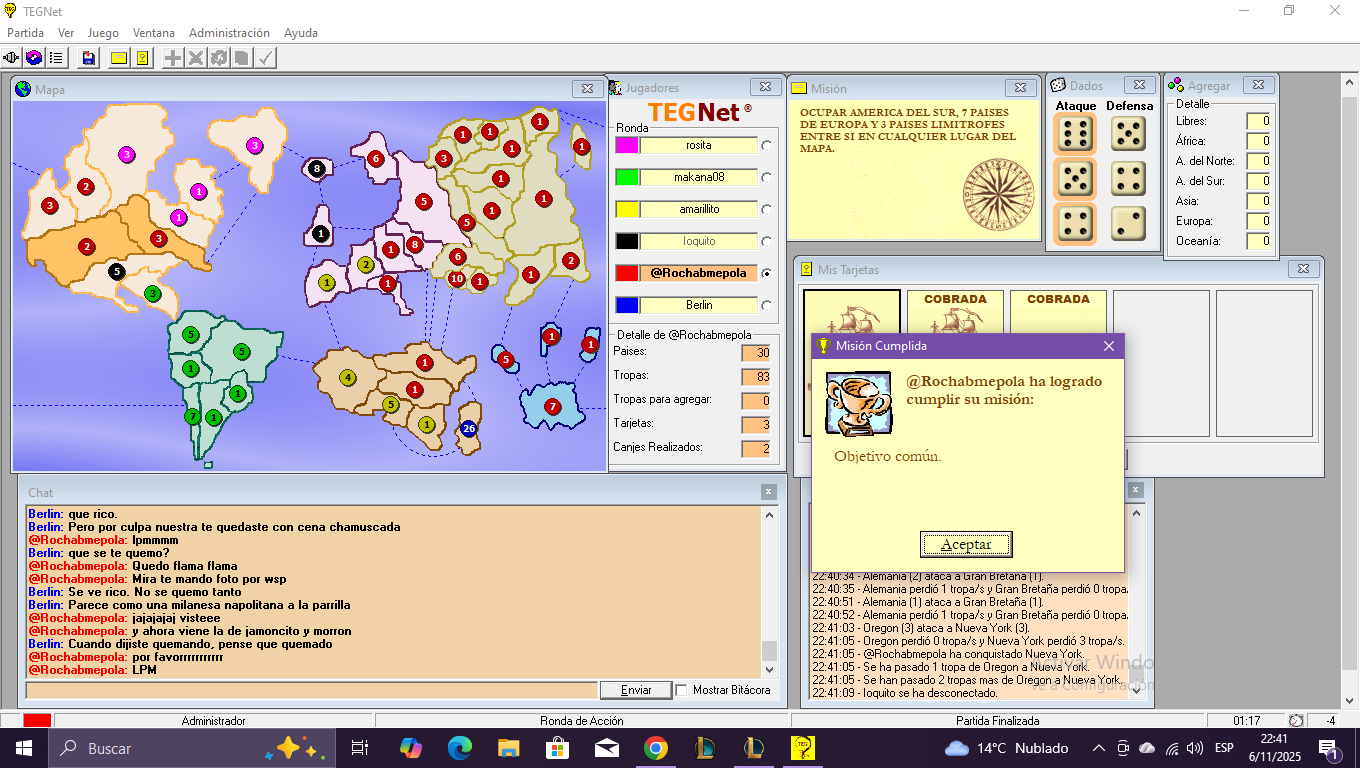Click the chat scrollbar down arrow

pyautogui.click(x=769, y=670)
